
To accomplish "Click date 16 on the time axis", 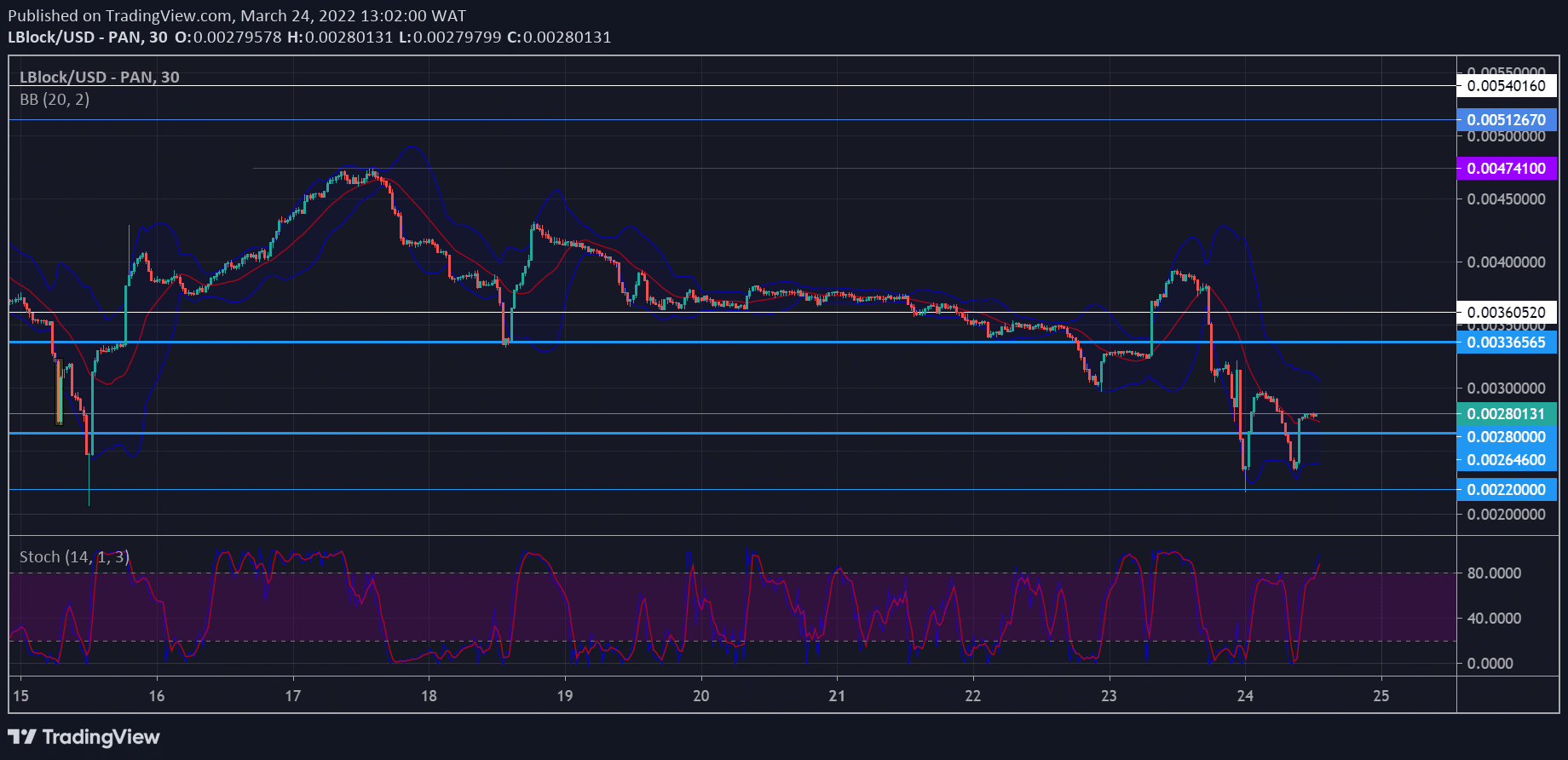I will pyautogui.click(x=157, y=696).
